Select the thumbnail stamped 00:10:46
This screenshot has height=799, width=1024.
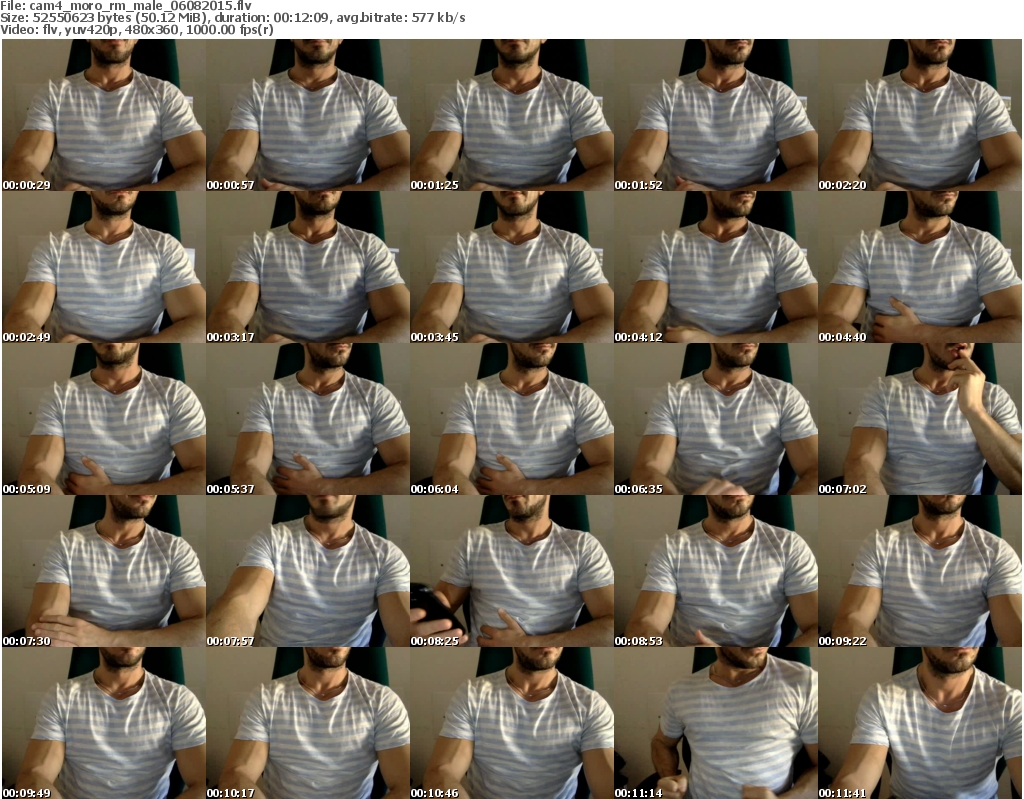pyautogui.click(x=512, y=723)
